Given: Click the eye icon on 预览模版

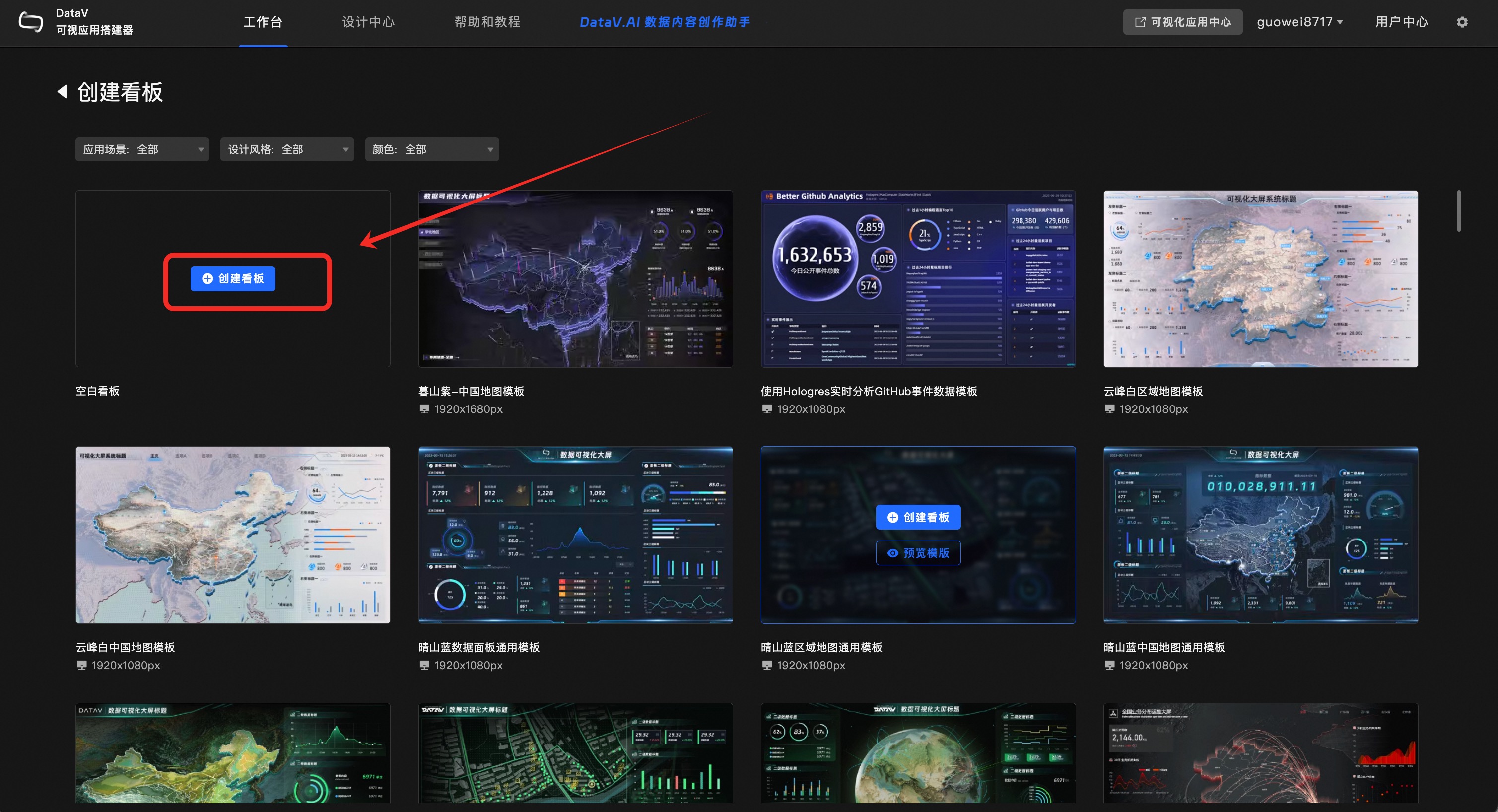Looking at the screenshot, I should click(892, 553).
